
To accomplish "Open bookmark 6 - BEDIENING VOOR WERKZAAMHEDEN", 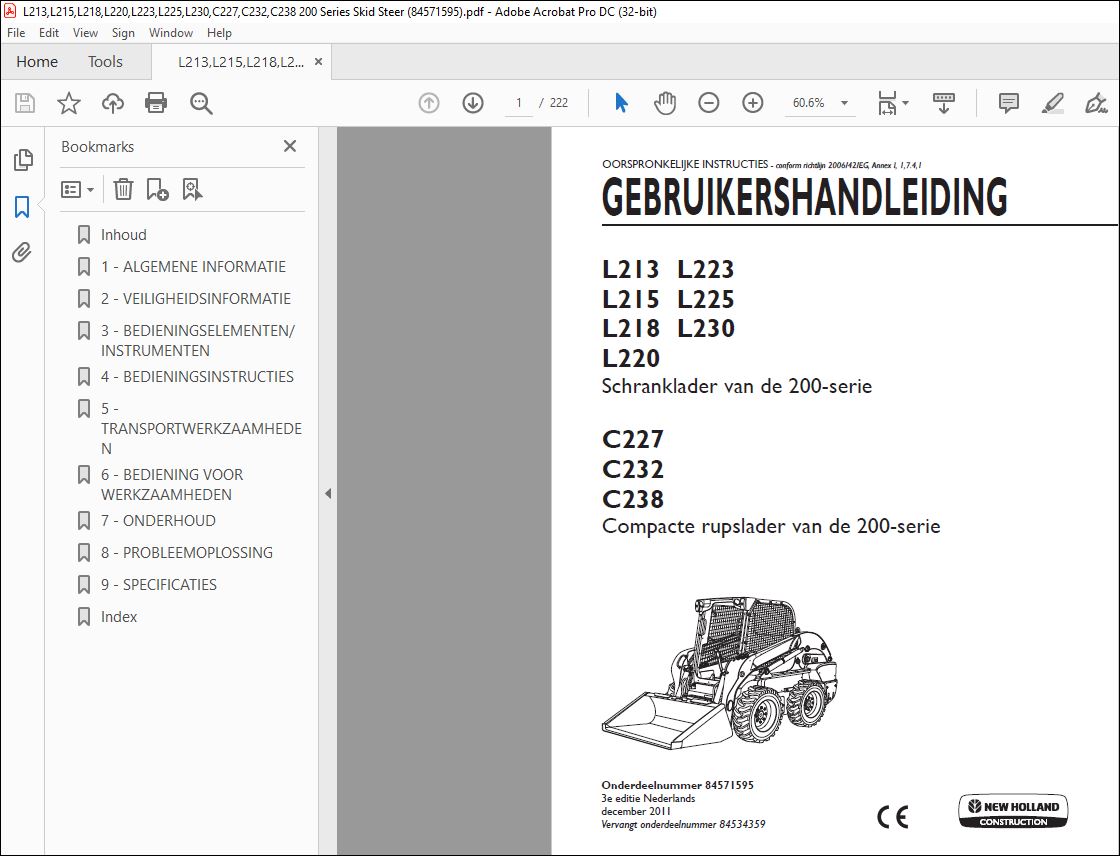I will [171, 484].
